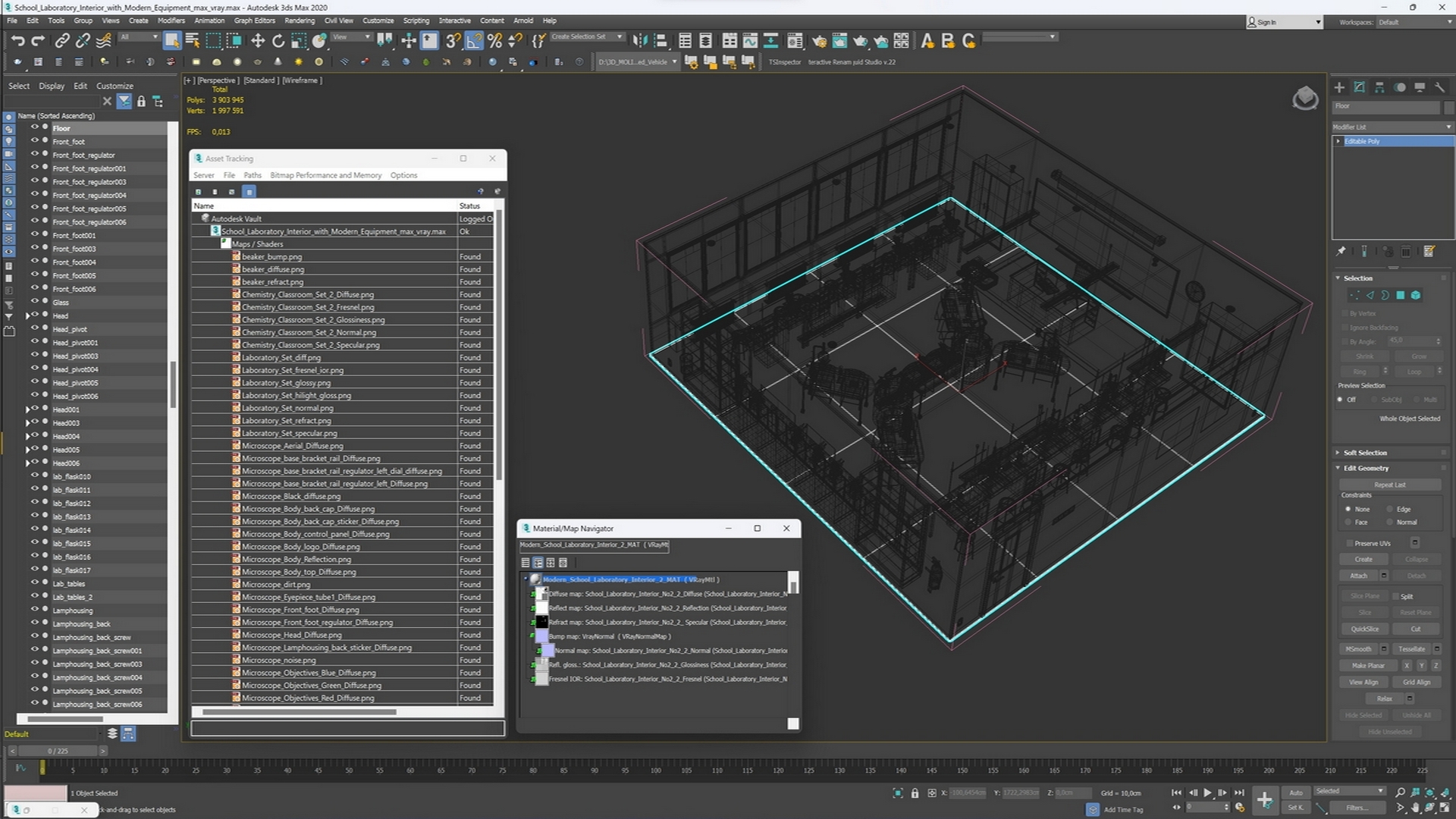Select the Edge constraint radio button
The height and width of the screenshot is (819, 1456).
tap(1390, 510)
